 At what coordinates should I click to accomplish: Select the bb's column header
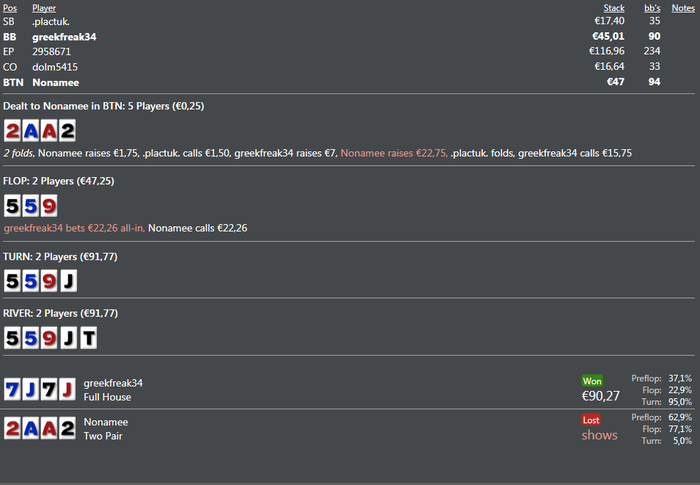pyautogui.click(x=653, y=8)
